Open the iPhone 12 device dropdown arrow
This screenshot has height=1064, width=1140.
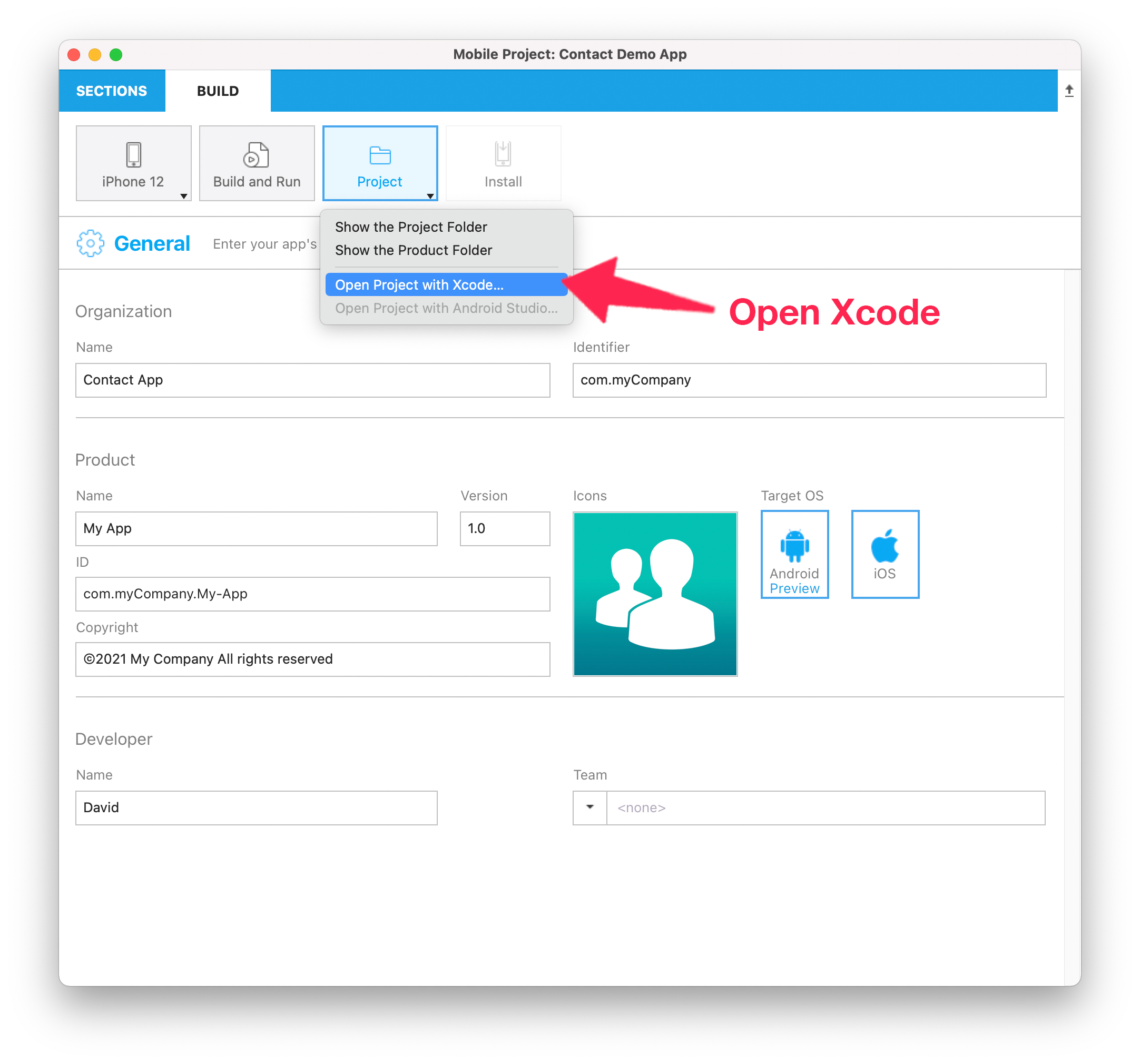point(183,196)
